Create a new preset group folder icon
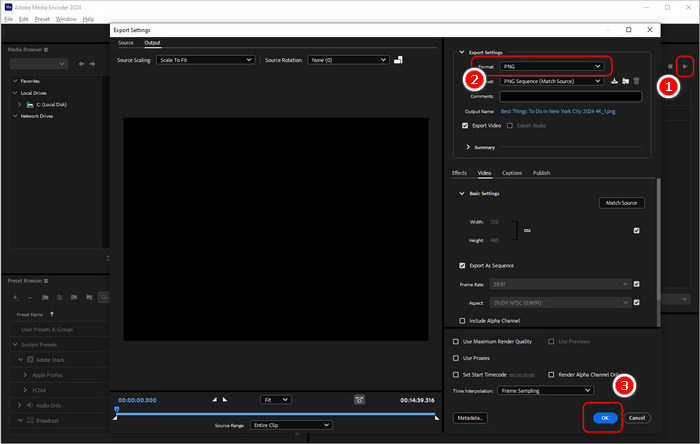This screenshot has height=444, width=700. [45, 297]
